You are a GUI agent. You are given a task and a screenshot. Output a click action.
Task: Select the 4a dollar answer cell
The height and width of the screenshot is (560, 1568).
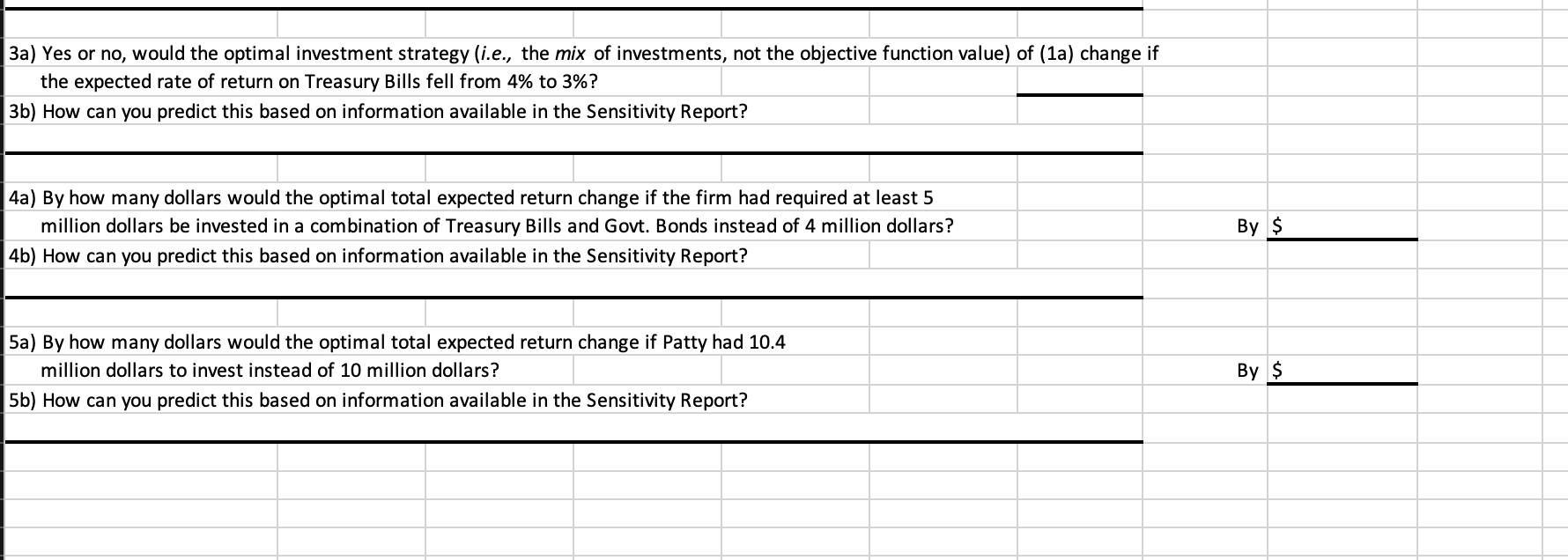[x=1342, y=226]
